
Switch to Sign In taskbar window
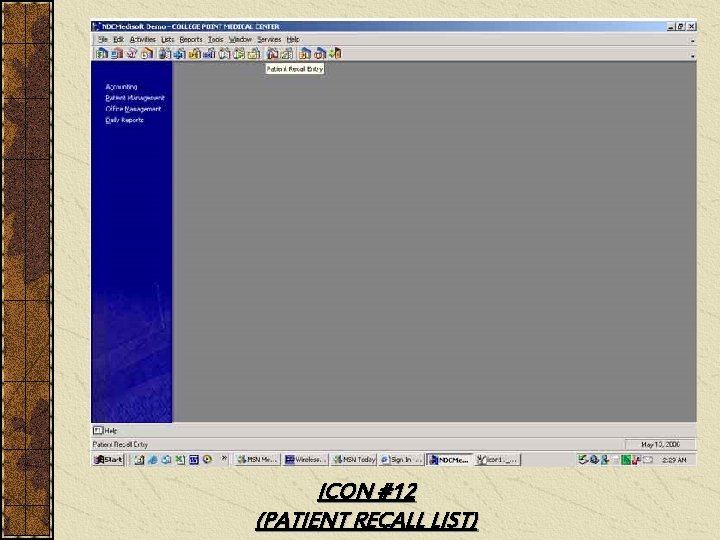pyautogui.click(x=401, y=460)
